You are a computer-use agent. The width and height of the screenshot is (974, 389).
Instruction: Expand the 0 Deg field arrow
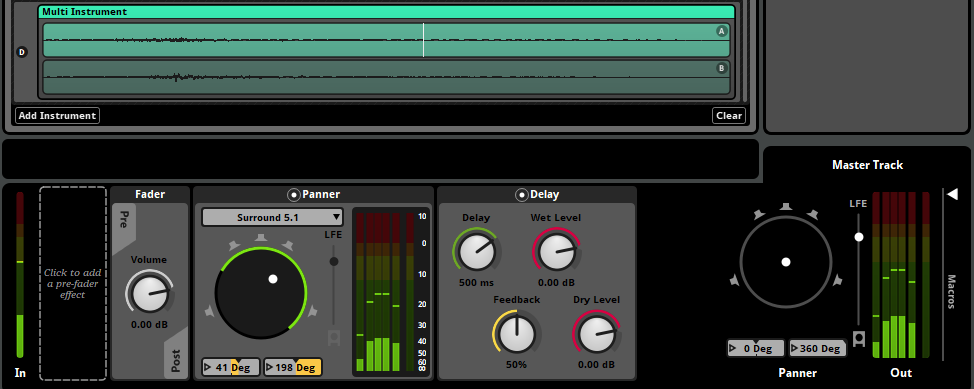(x=733, y=348)
